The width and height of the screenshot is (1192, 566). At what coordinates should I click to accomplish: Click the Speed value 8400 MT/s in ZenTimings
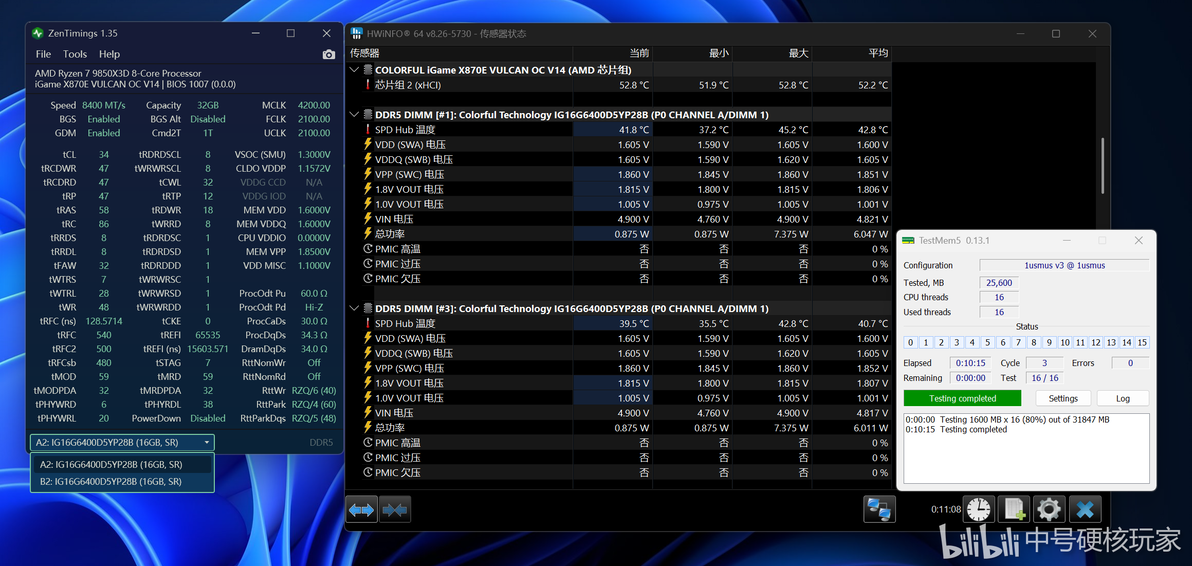(103, 106)
